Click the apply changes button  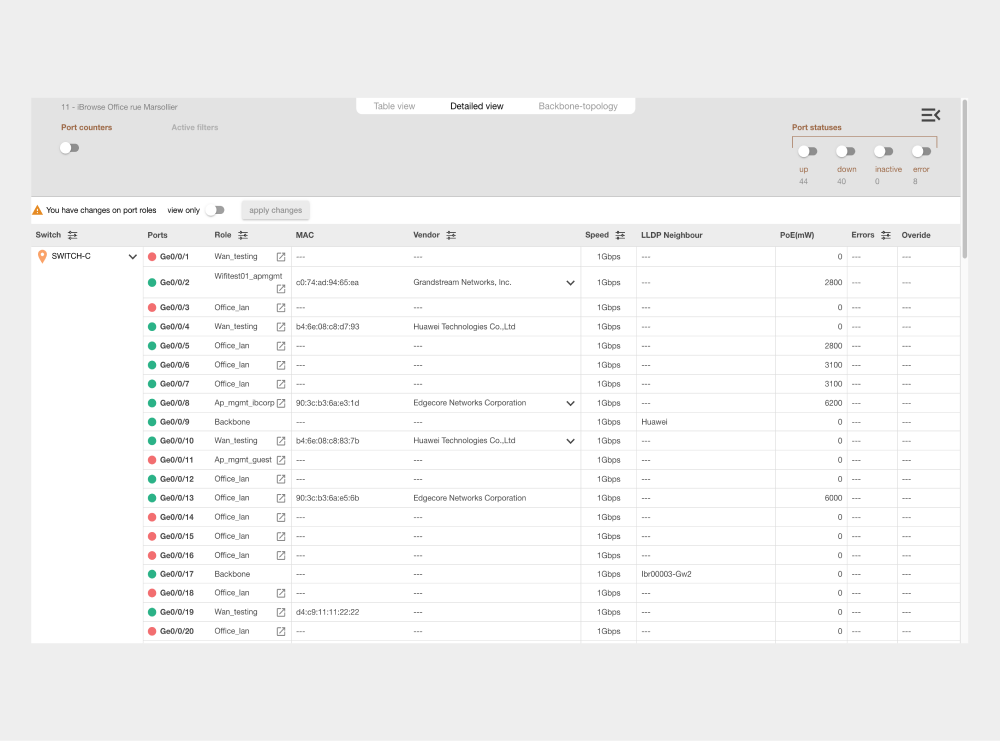coord(276,210)
